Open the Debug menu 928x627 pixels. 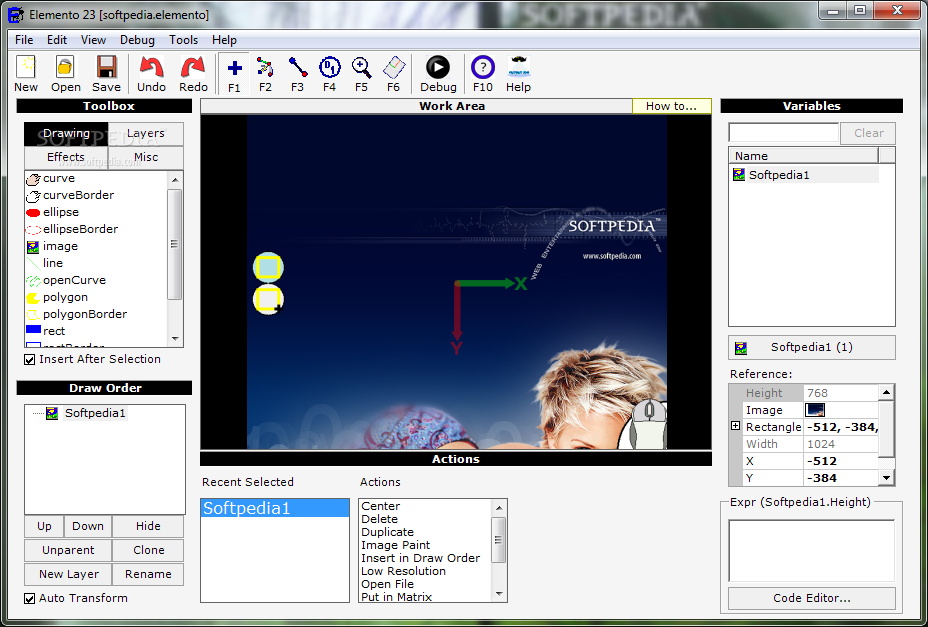137,40
